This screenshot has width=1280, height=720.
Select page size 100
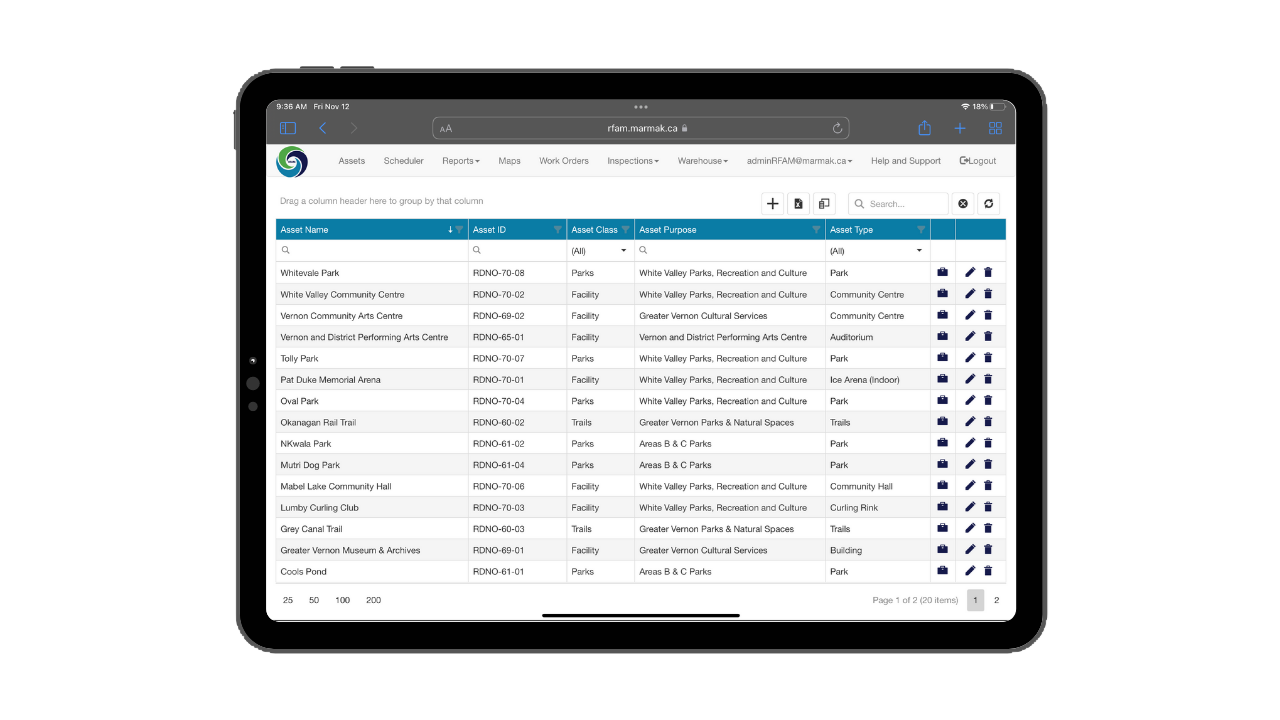(342, 600)
